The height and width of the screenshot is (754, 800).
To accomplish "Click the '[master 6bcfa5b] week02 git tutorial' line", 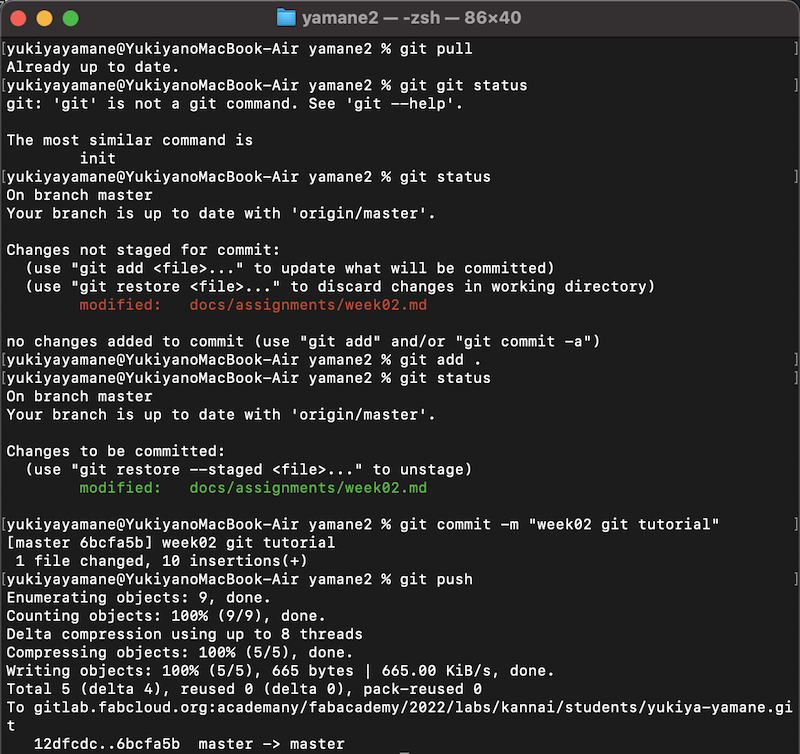I will (171, 543).
